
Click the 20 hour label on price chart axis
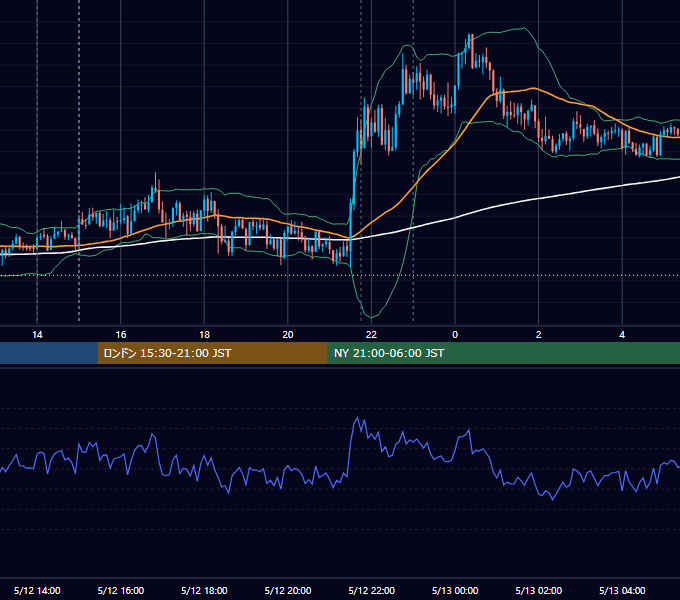pos(288,335)
